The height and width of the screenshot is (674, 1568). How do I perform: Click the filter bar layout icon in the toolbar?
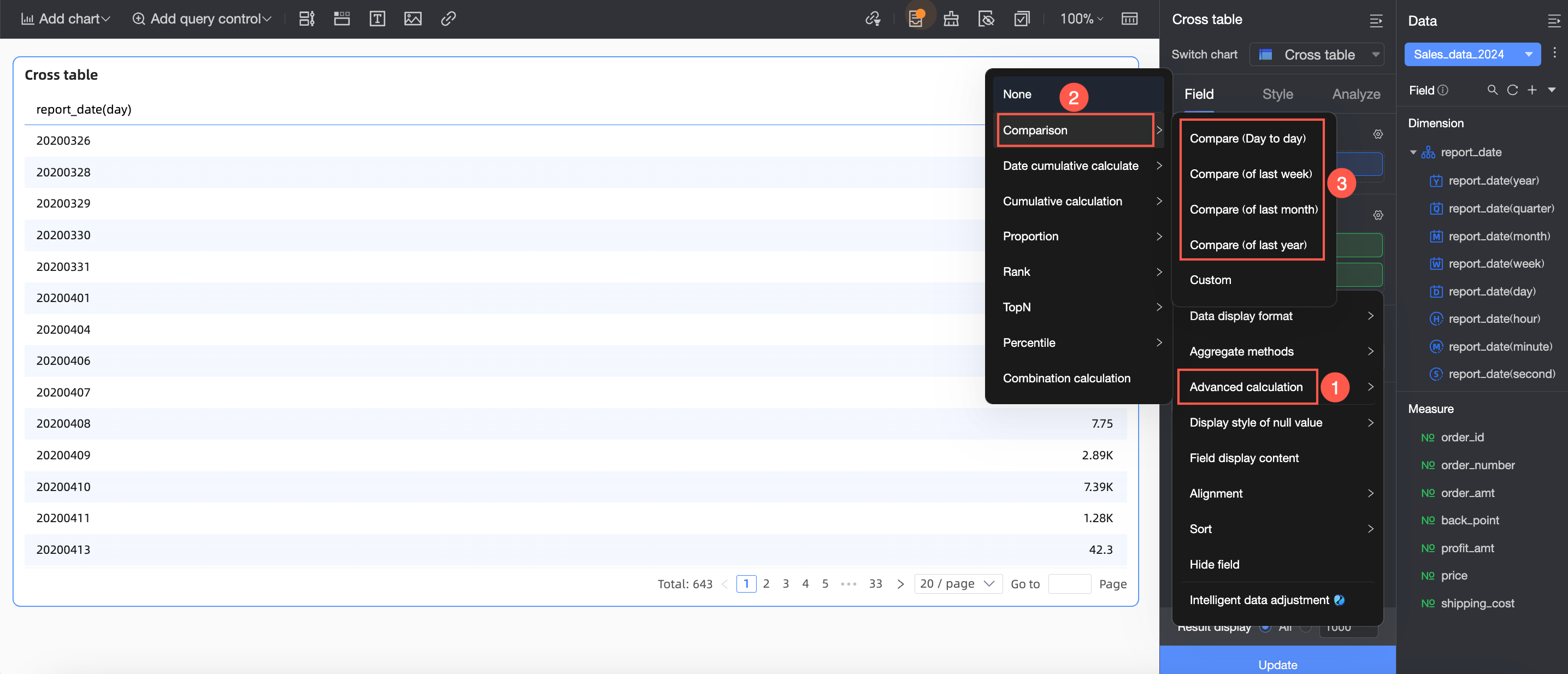tap(307, 19)
